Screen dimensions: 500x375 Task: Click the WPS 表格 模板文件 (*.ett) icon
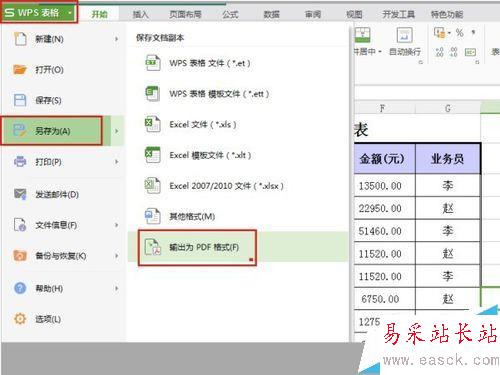pyautogui.click(x=153, y=93)
